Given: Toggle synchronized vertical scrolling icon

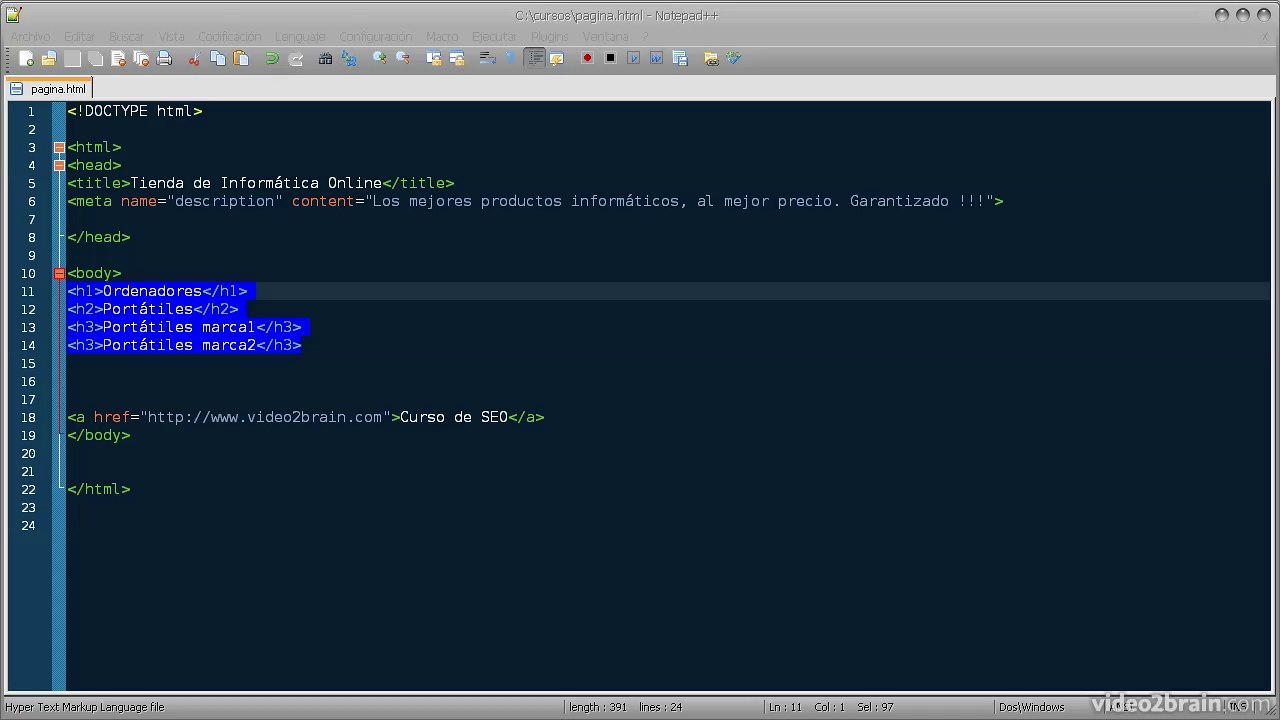Looking at the screenshot, I should pyautogui.click(x=433, y=59).
